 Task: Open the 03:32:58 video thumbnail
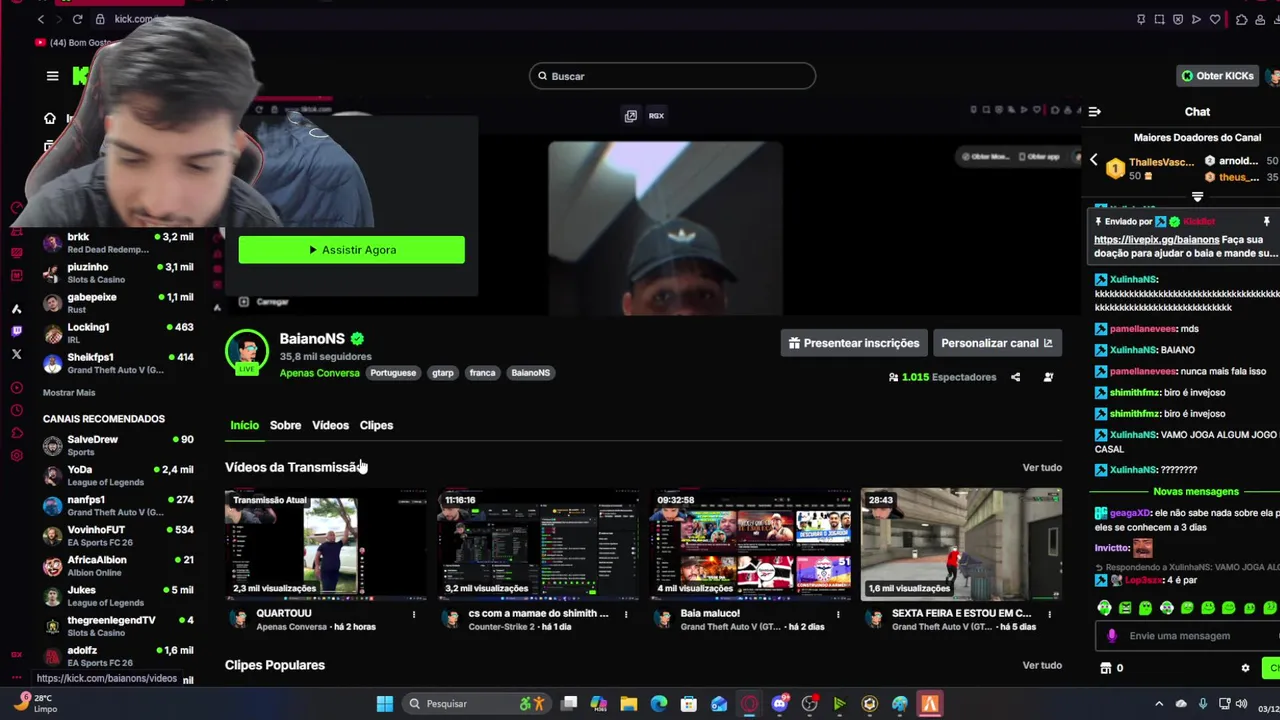point(750,545)
